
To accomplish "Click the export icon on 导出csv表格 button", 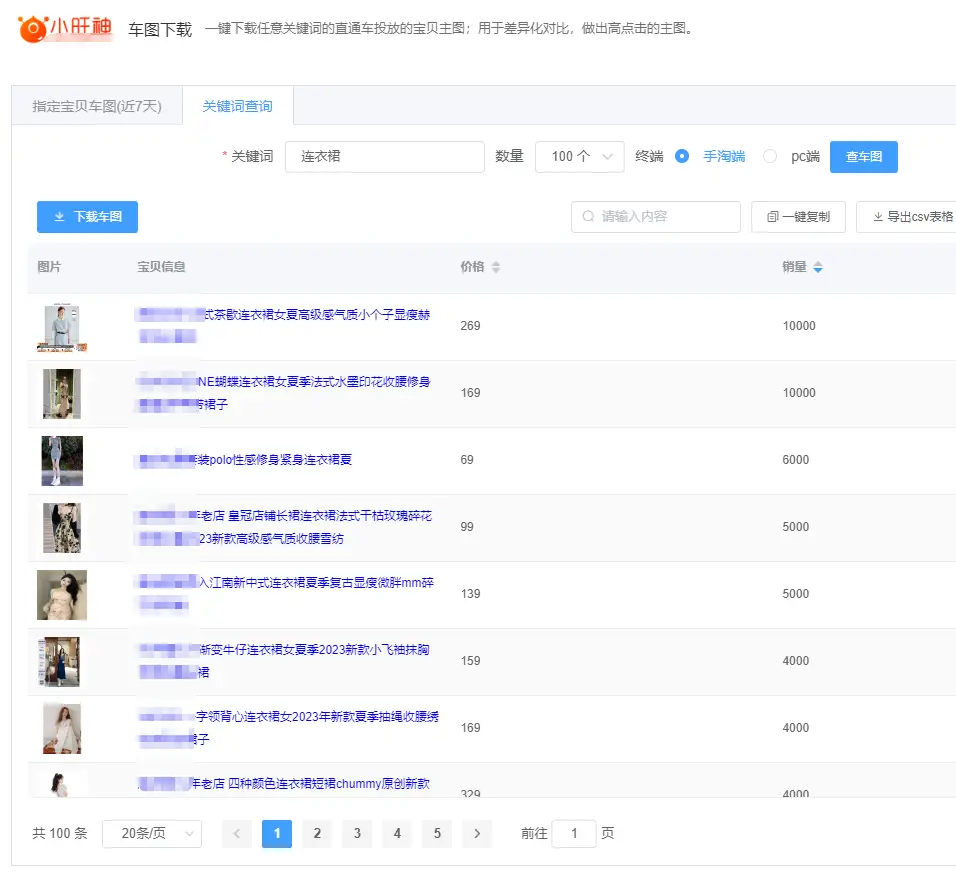I will click(x=879, y=217).
